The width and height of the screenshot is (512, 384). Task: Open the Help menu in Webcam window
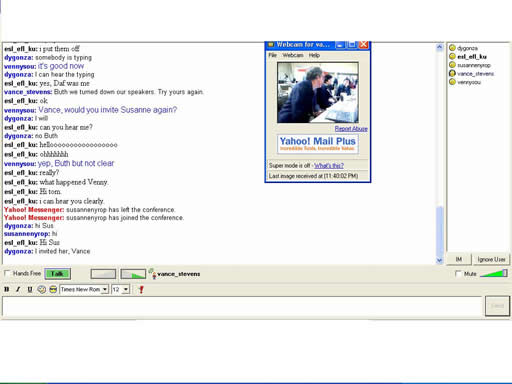pyautogui.click(x=314, y=55)
